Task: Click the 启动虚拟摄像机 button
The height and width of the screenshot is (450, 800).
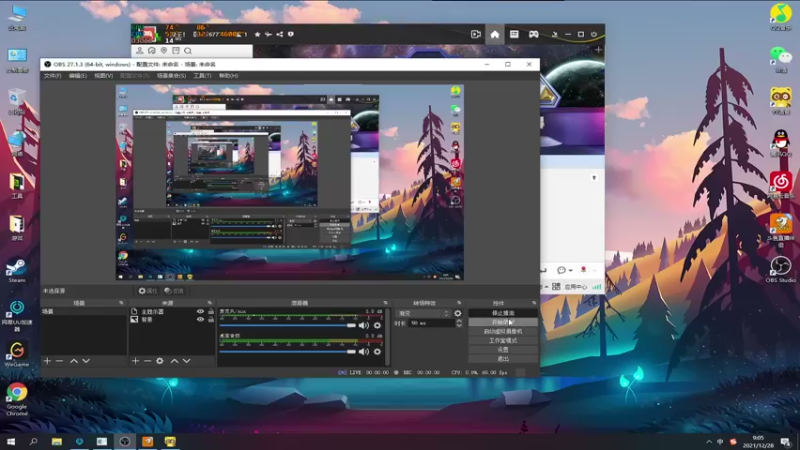Action: (503, 331)
